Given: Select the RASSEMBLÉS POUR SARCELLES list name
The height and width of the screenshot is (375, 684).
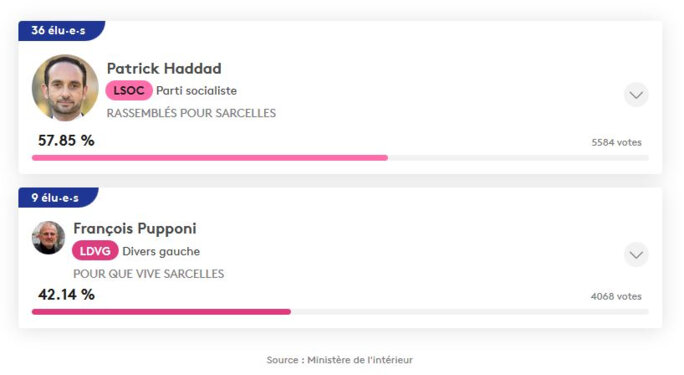Looking at the screenshot, I should coord(191,113).
